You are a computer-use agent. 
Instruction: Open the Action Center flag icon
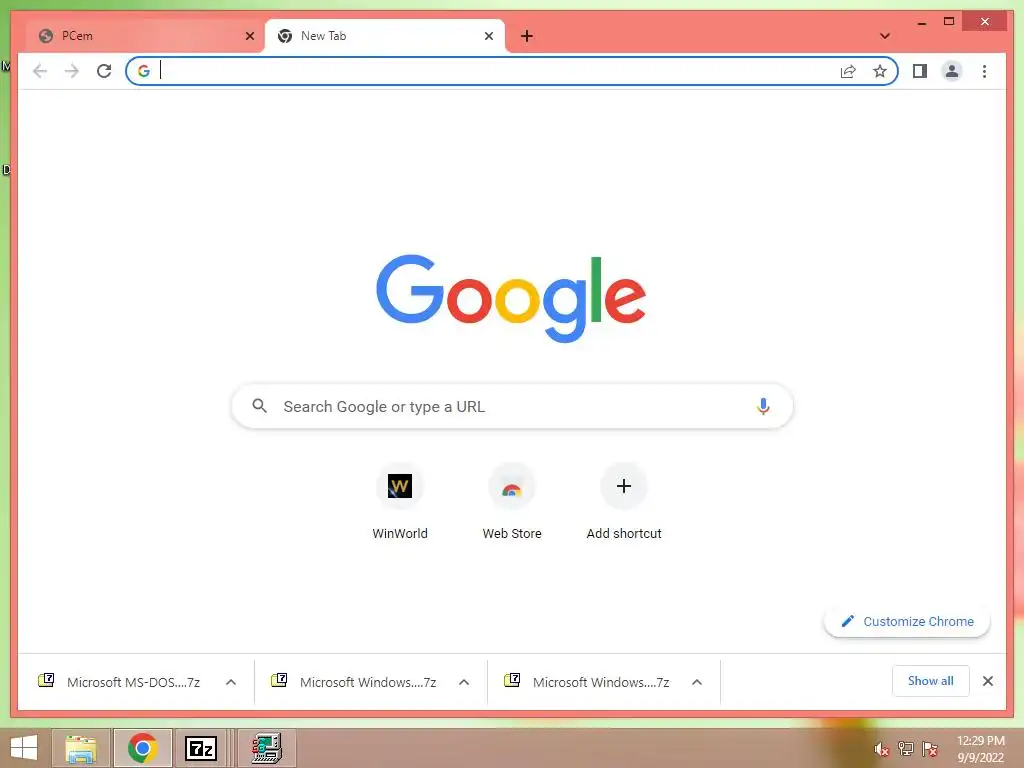click(x=930, y=748)
